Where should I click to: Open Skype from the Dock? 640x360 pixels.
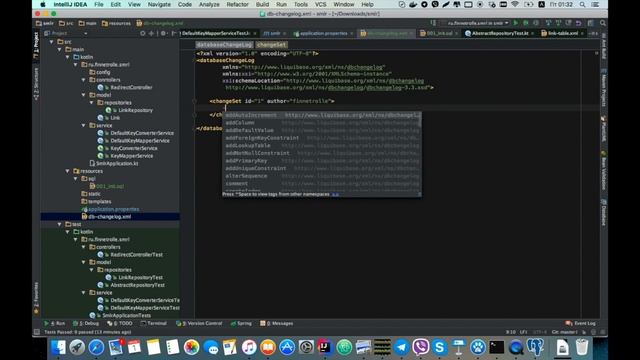coord(439,347)
